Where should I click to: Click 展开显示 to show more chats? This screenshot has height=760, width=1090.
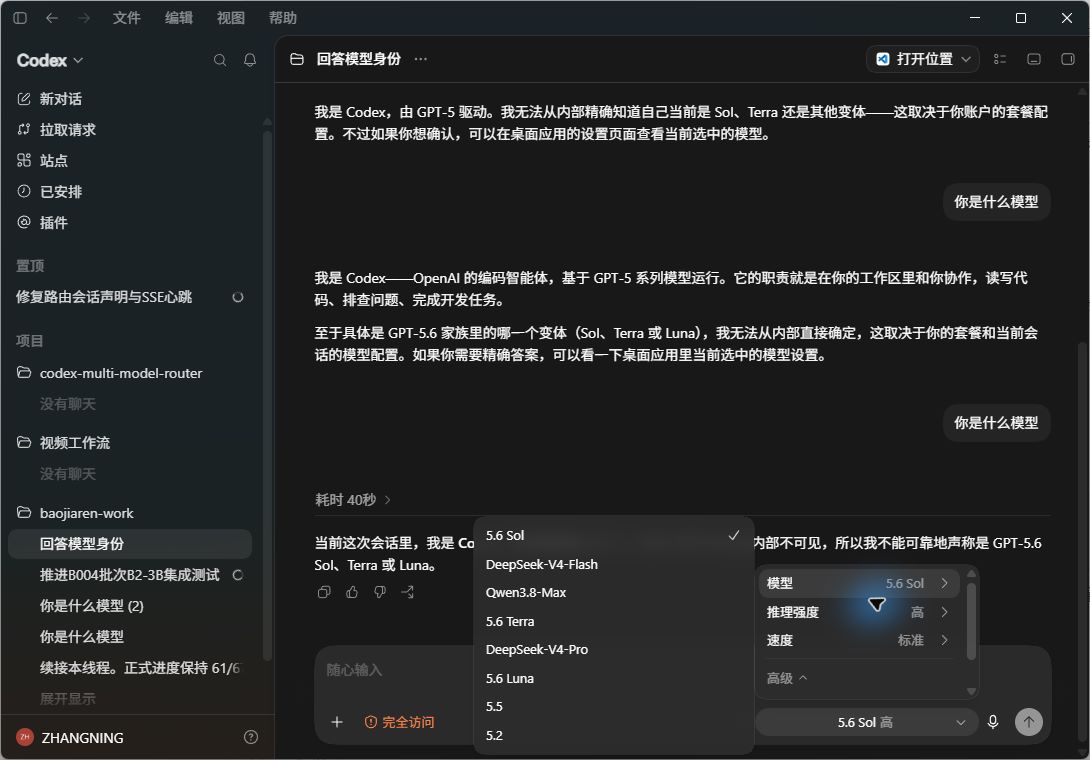(x=67, y=699)
